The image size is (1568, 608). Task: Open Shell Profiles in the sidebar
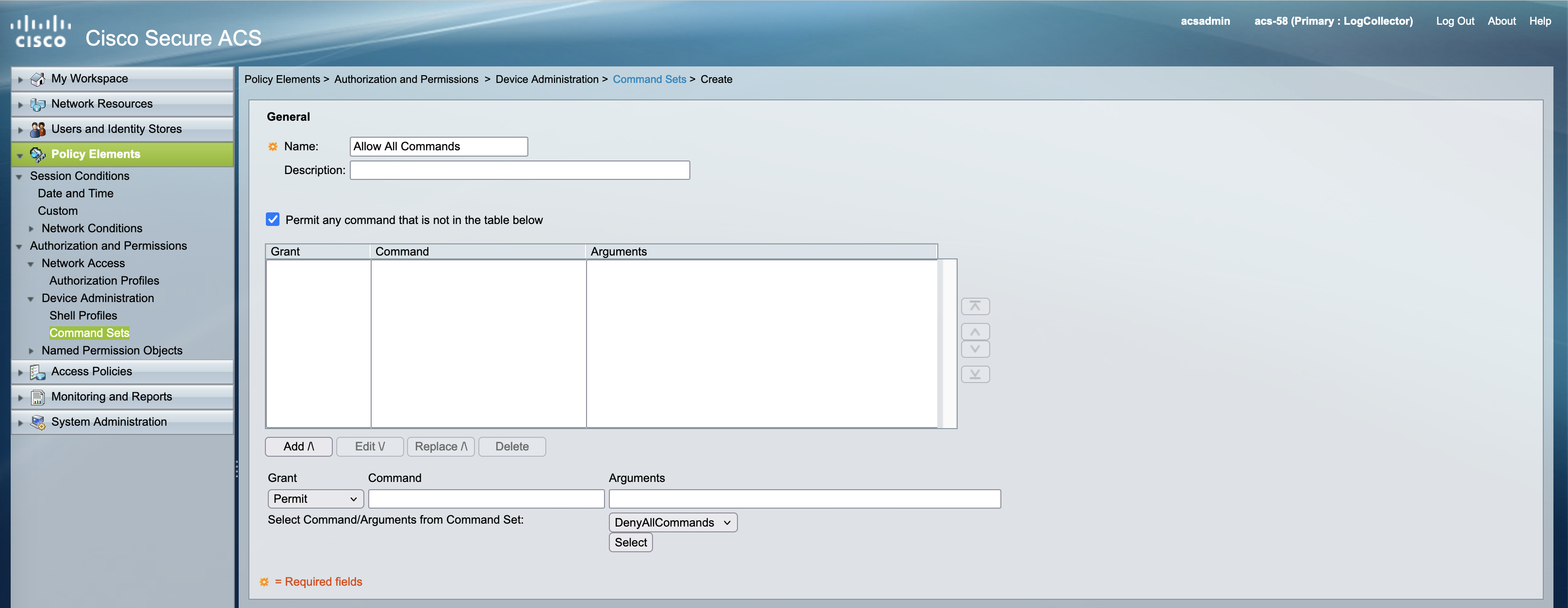coord(83,316)
